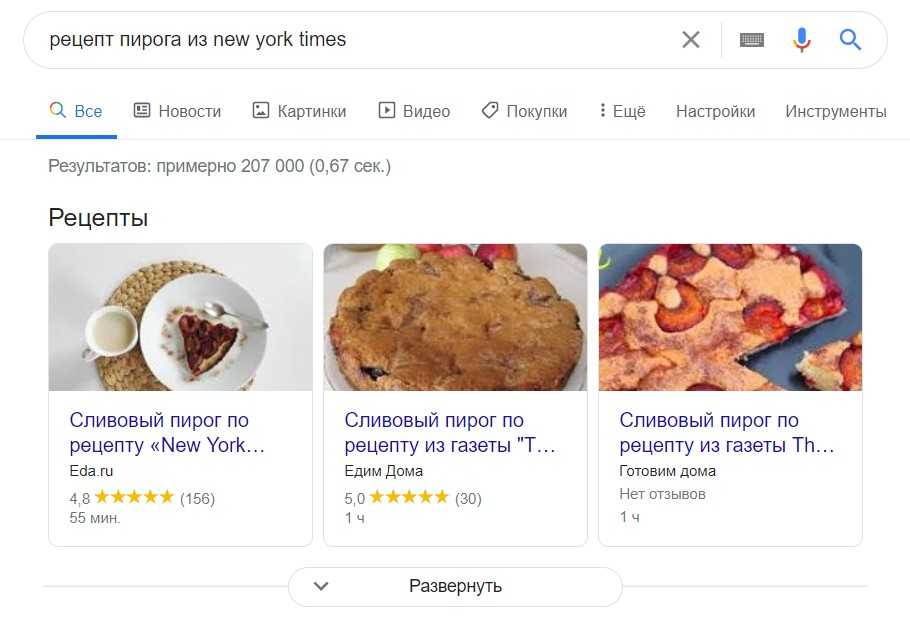The height and width of the screenshot is (621, 910).
Task: Click the pie slice on plate thumbnail
Action: click(x=180, y=317)
